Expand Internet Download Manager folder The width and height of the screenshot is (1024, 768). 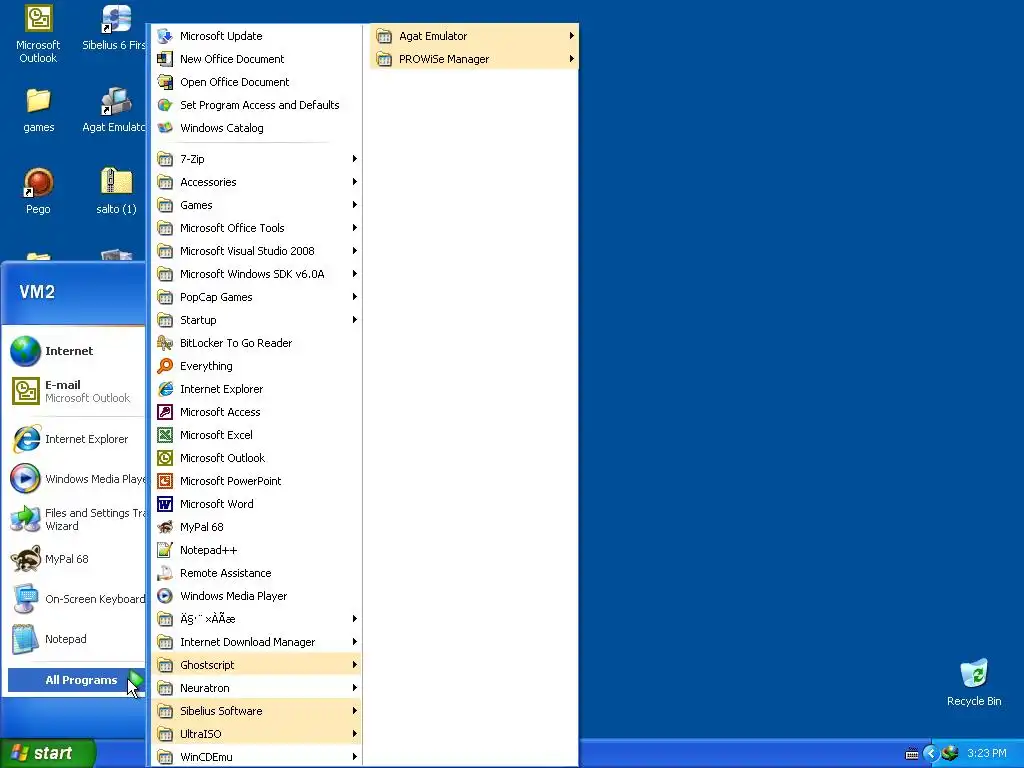coord(256,642)
